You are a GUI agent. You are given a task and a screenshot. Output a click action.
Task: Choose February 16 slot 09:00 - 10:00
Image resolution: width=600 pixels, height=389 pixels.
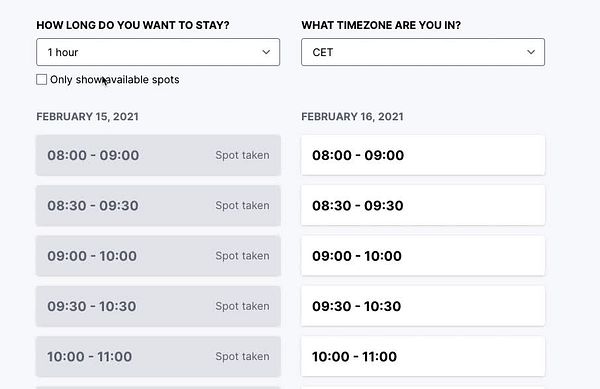[423, 256]
